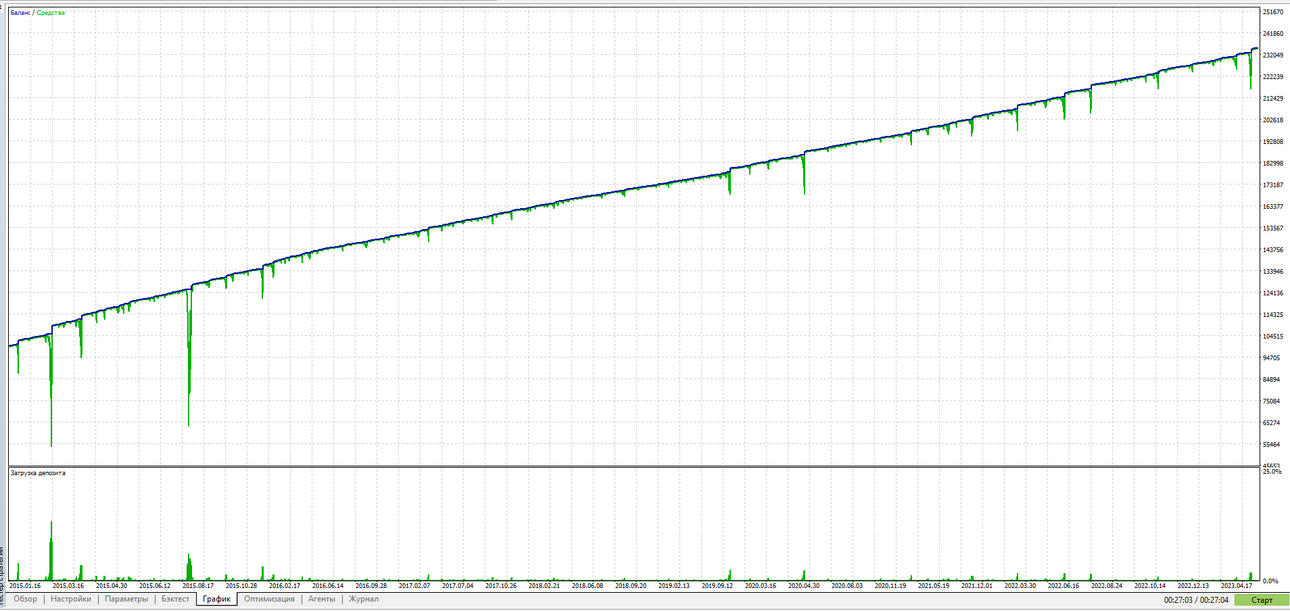
Task: Click the 2023.04.17 date label
Action: click(x=1237, y=586)
